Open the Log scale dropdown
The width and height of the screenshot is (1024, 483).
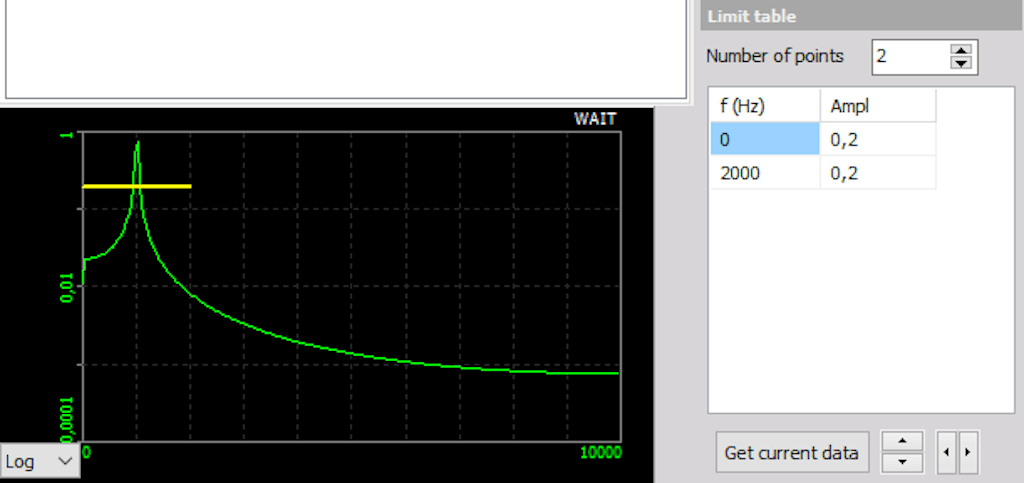(x=40, y=461)
